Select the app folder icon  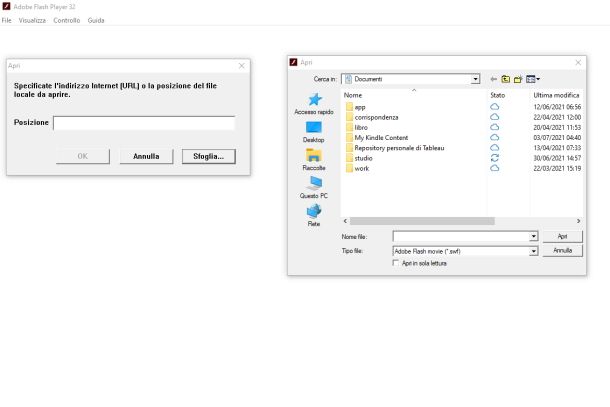[349, 107]
